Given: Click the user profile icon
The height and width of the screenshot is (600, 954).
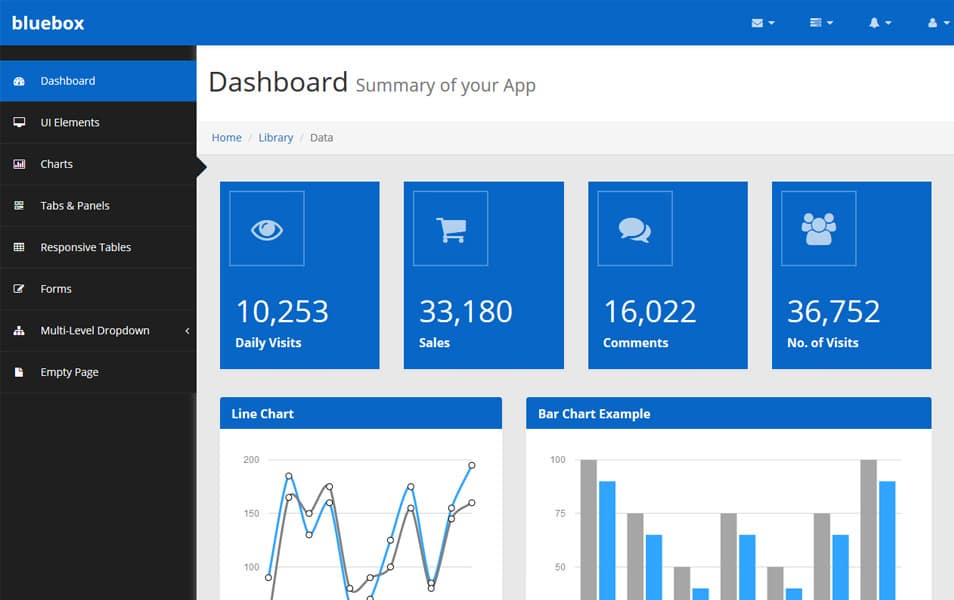Looking at the screenshot, I should [933, 22].
